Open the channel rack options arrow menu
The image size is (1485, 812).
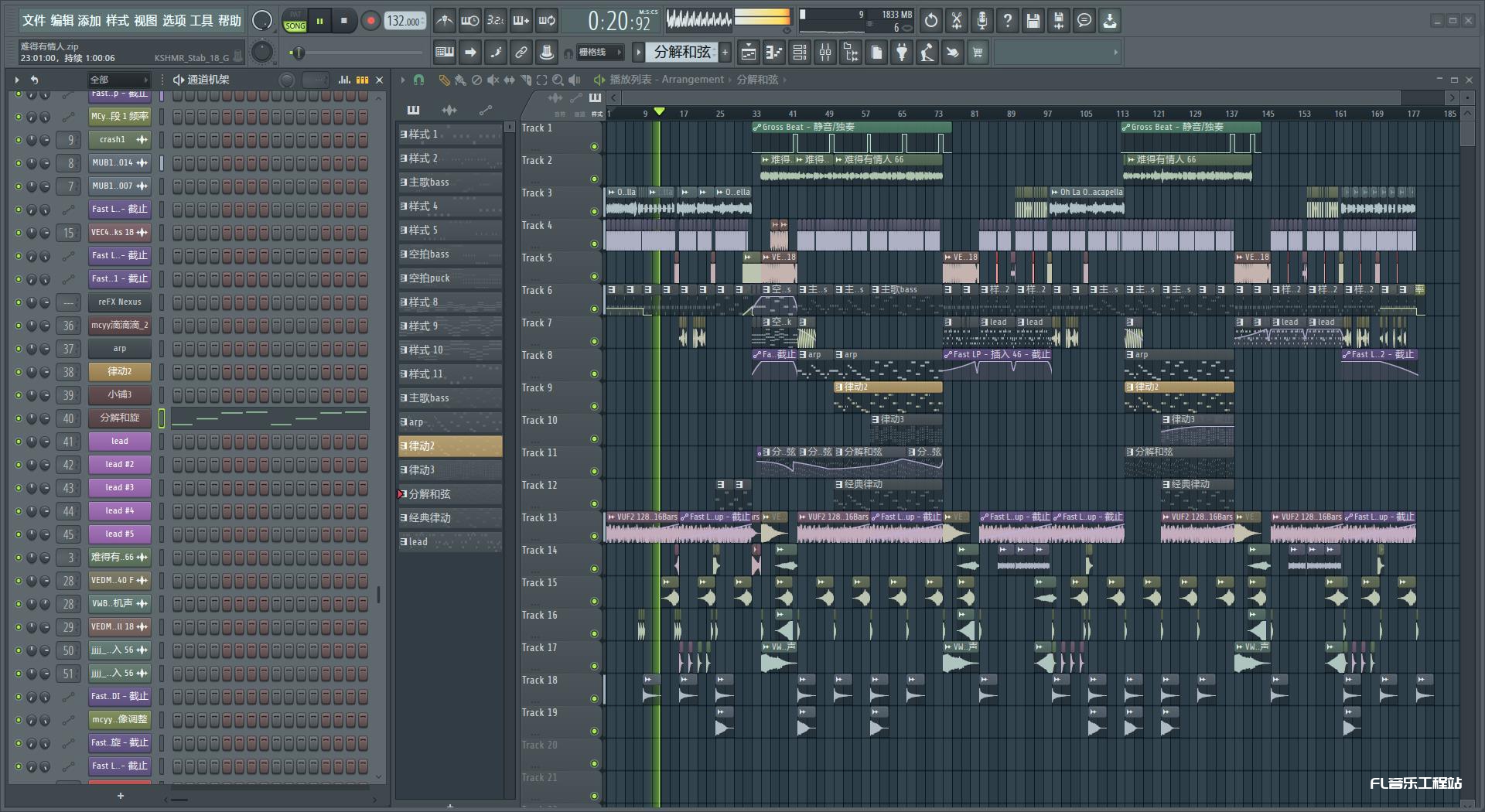pos(16,80)
